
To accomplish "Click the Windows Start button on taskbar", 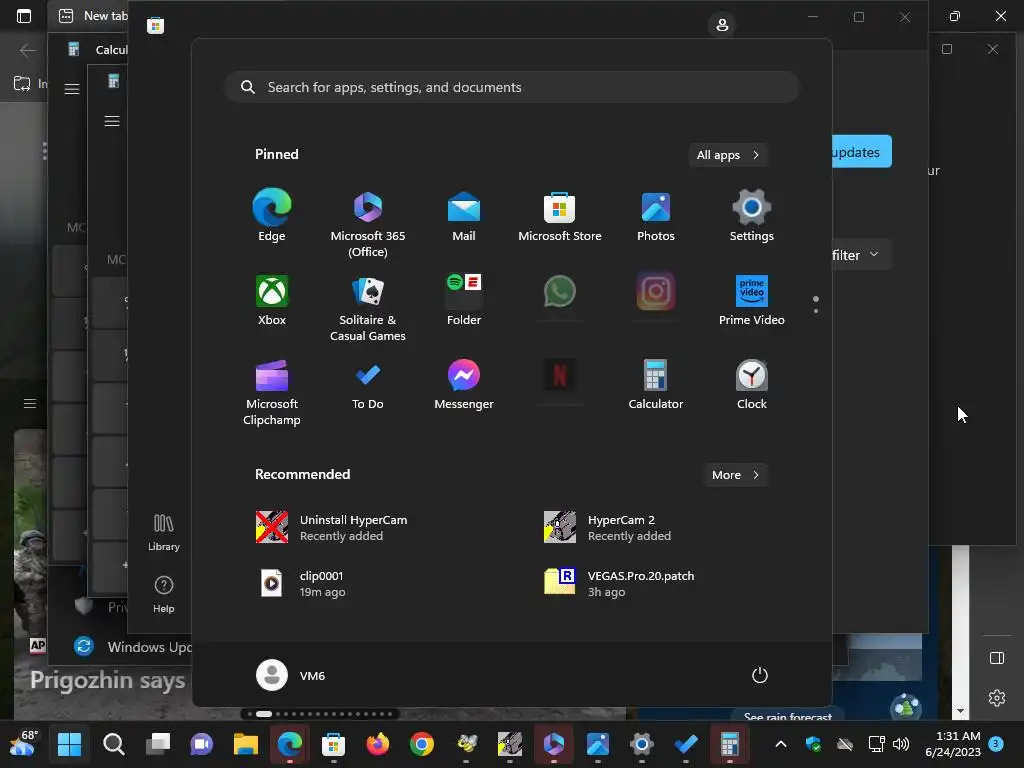I will click(x=69, y=744).
